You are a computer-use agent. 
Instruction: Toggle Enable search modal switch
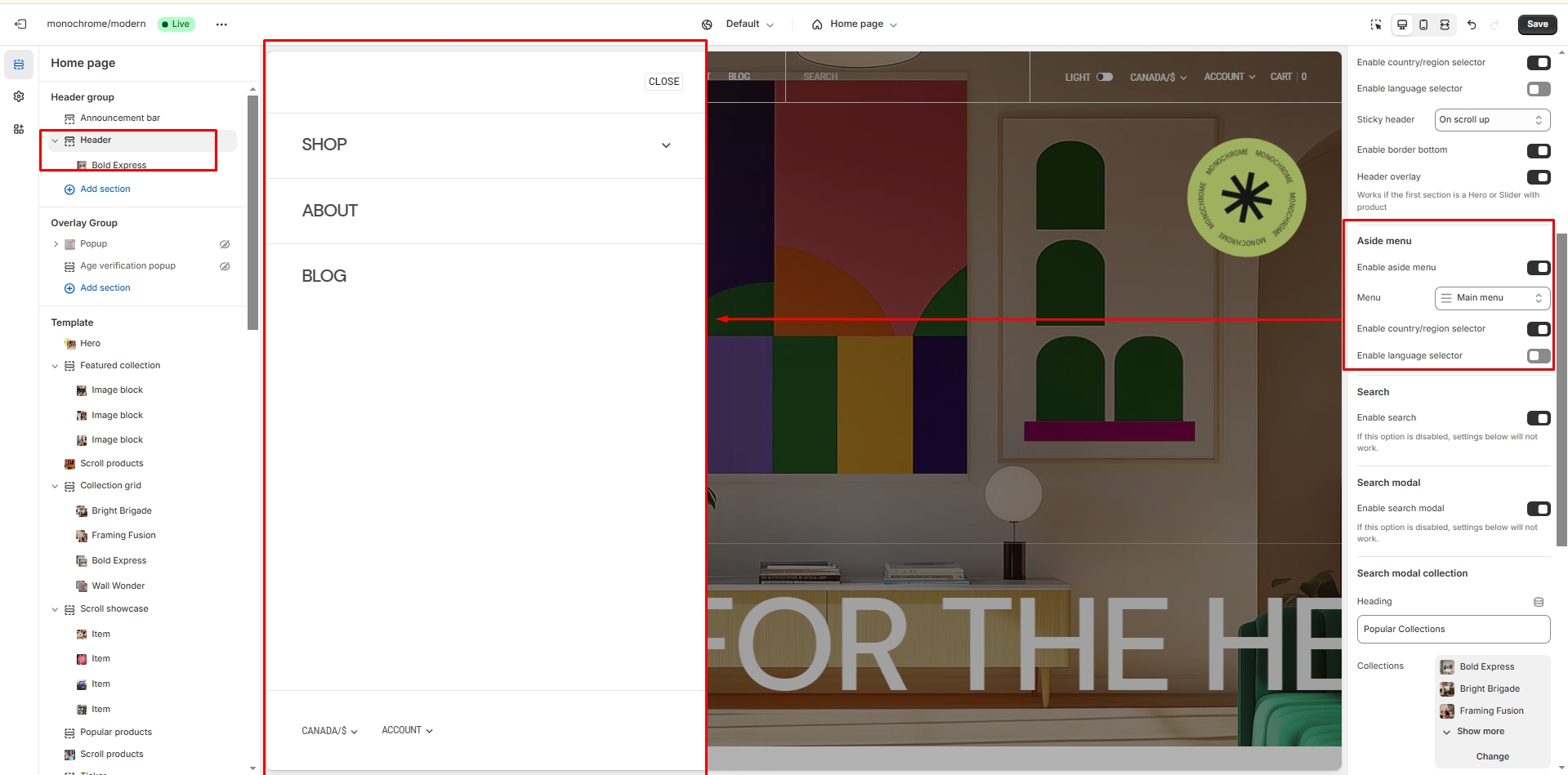coord(1539,509)
